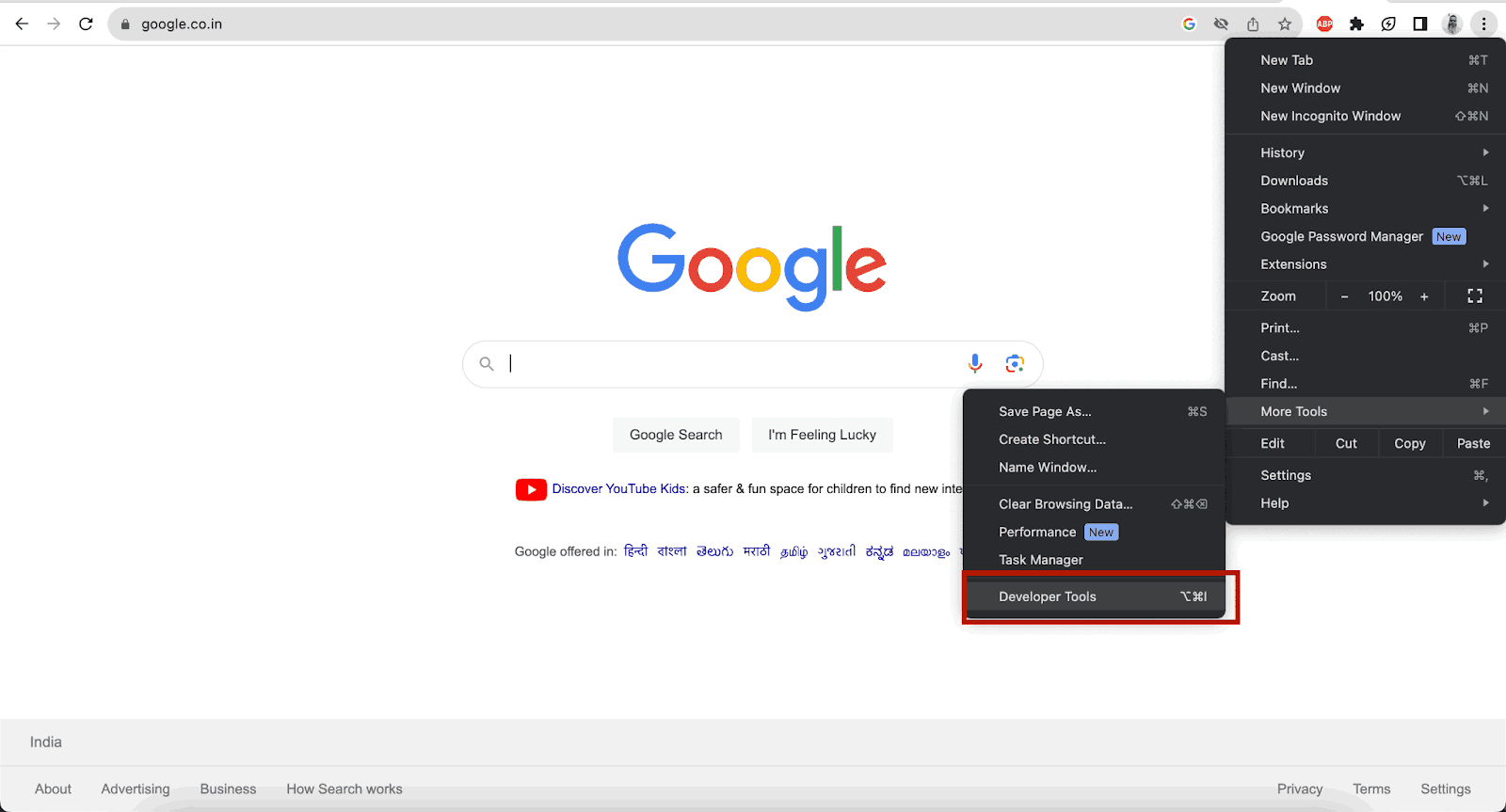Open How Search works footer link
This screenshot has height=812, width=1506.
[x=344, y=789]
